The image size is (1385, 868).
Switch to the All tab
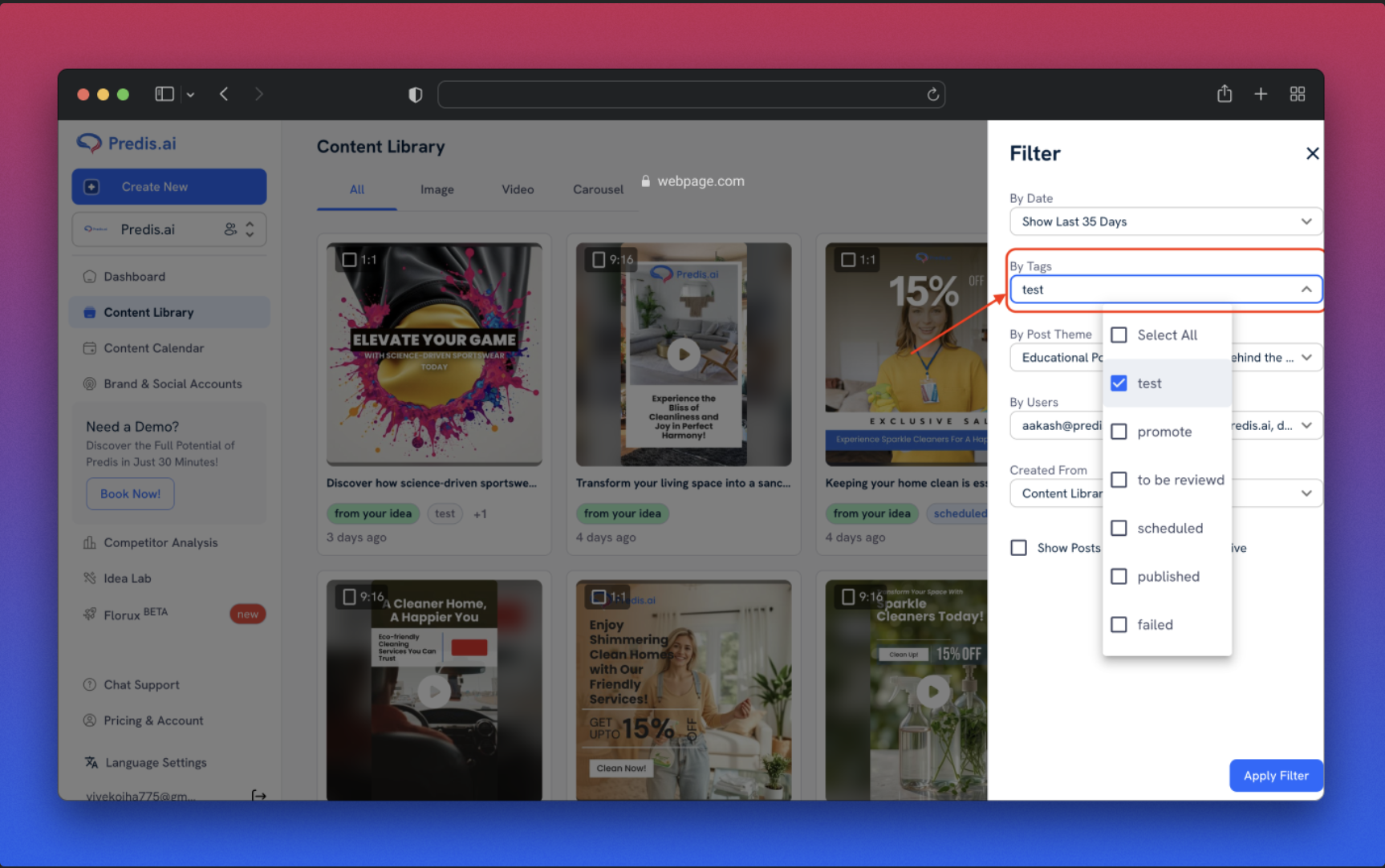click(357, 190)
